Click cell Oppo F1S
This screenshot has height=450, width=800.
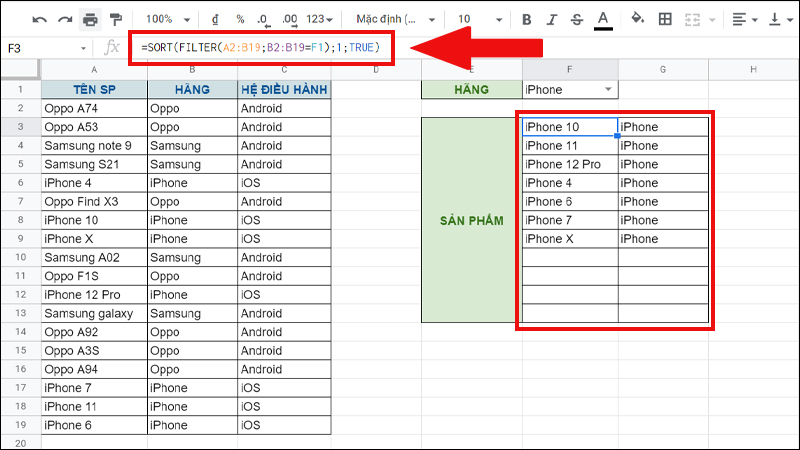(x=94, y=276)
